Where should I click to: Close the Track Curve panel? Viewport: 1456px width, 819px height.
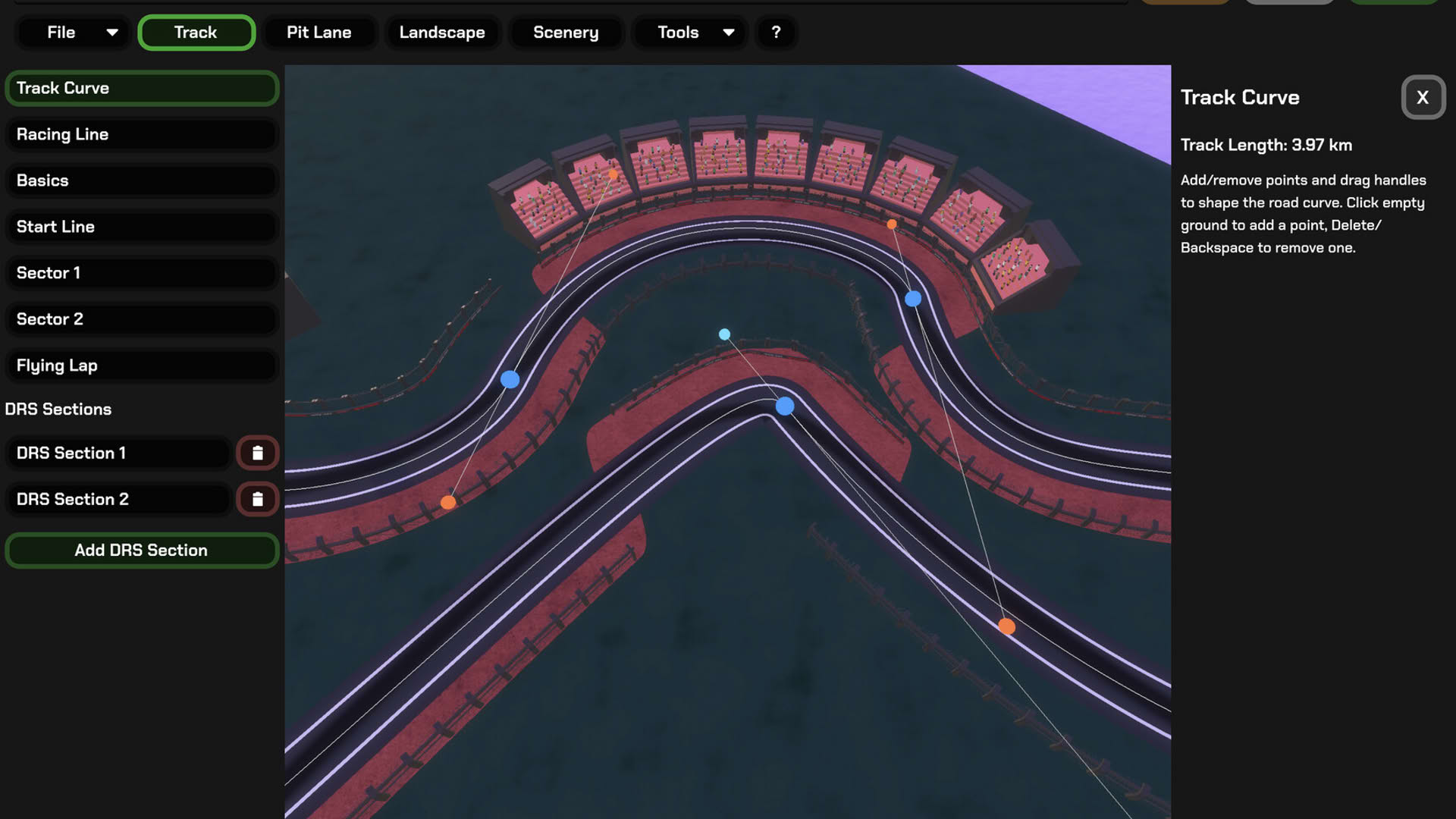click(x=1423, y=97)
